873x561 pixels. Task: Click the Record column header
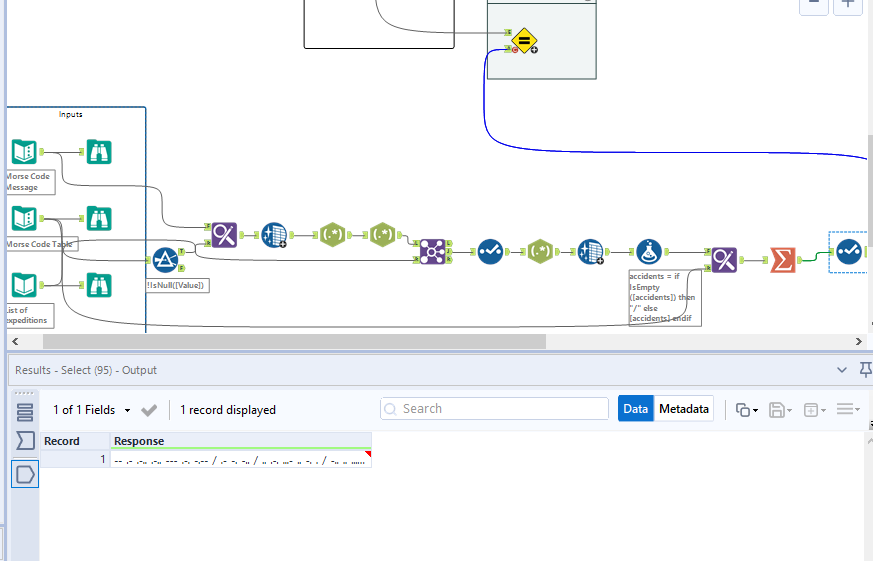coord(75,441)
